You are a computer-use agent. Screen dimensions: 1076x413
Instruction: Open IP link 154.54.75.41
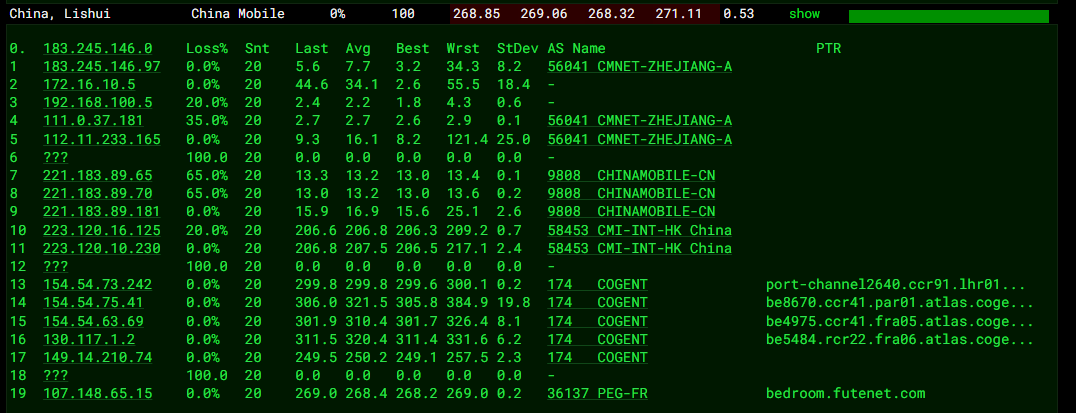[93, 303]
